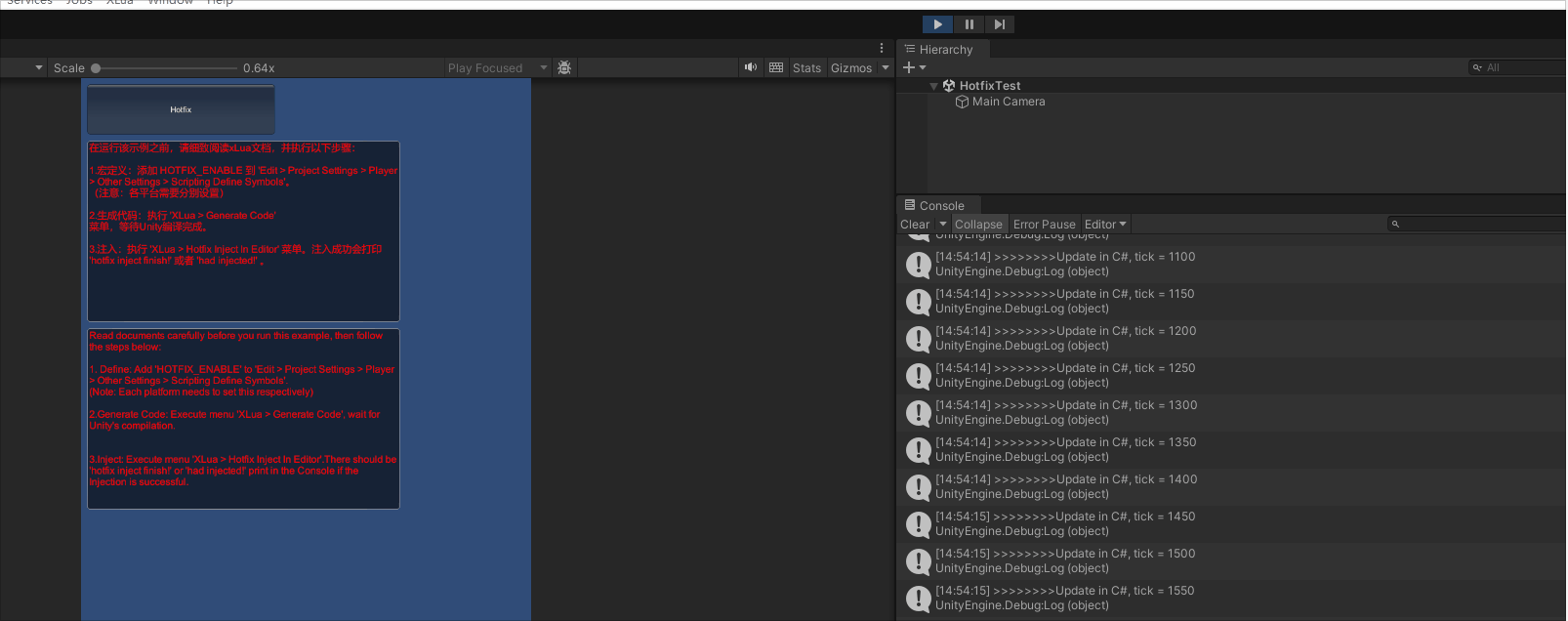Click the Hotfix button in Game view
The height and width of the screenshot is (621, 1568).
[x=181, y=109]
